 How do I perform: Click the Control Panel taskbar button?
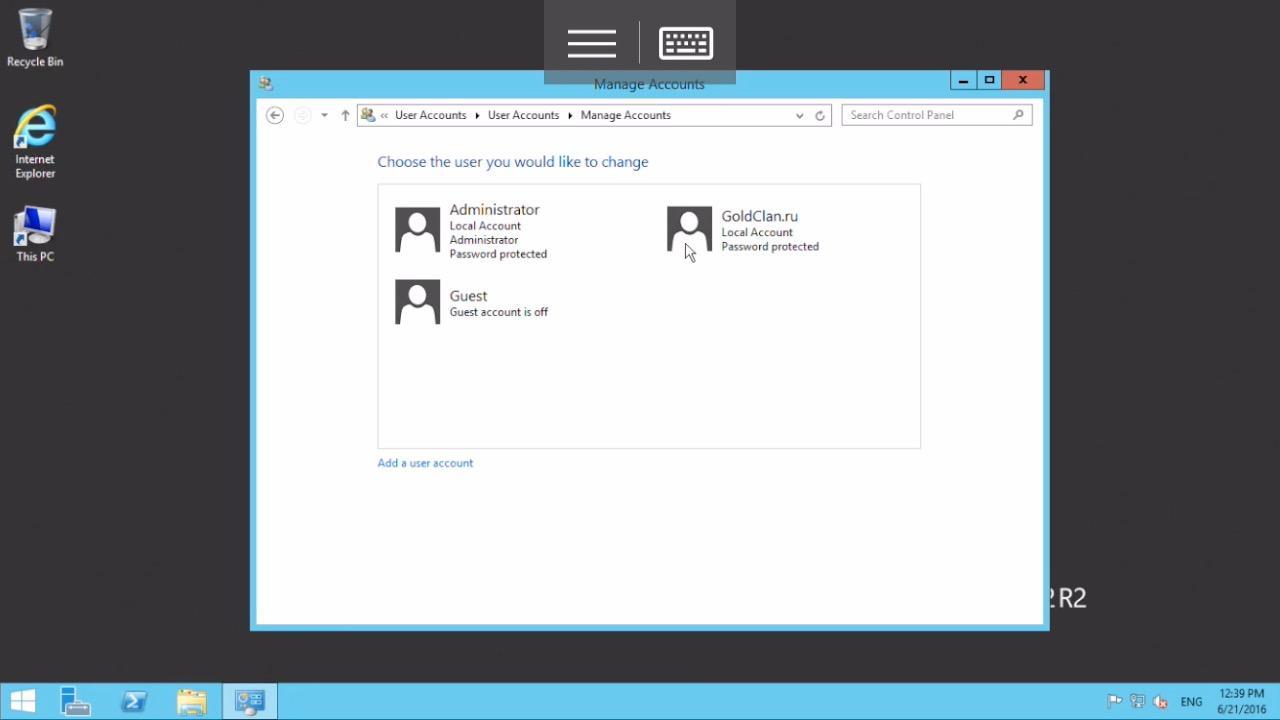249,701
